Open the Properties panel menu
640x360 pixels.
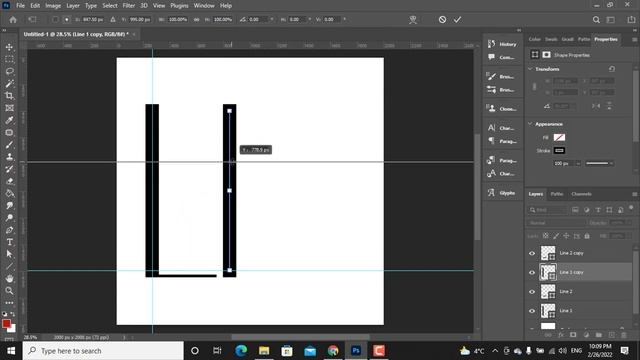(634, 40)
